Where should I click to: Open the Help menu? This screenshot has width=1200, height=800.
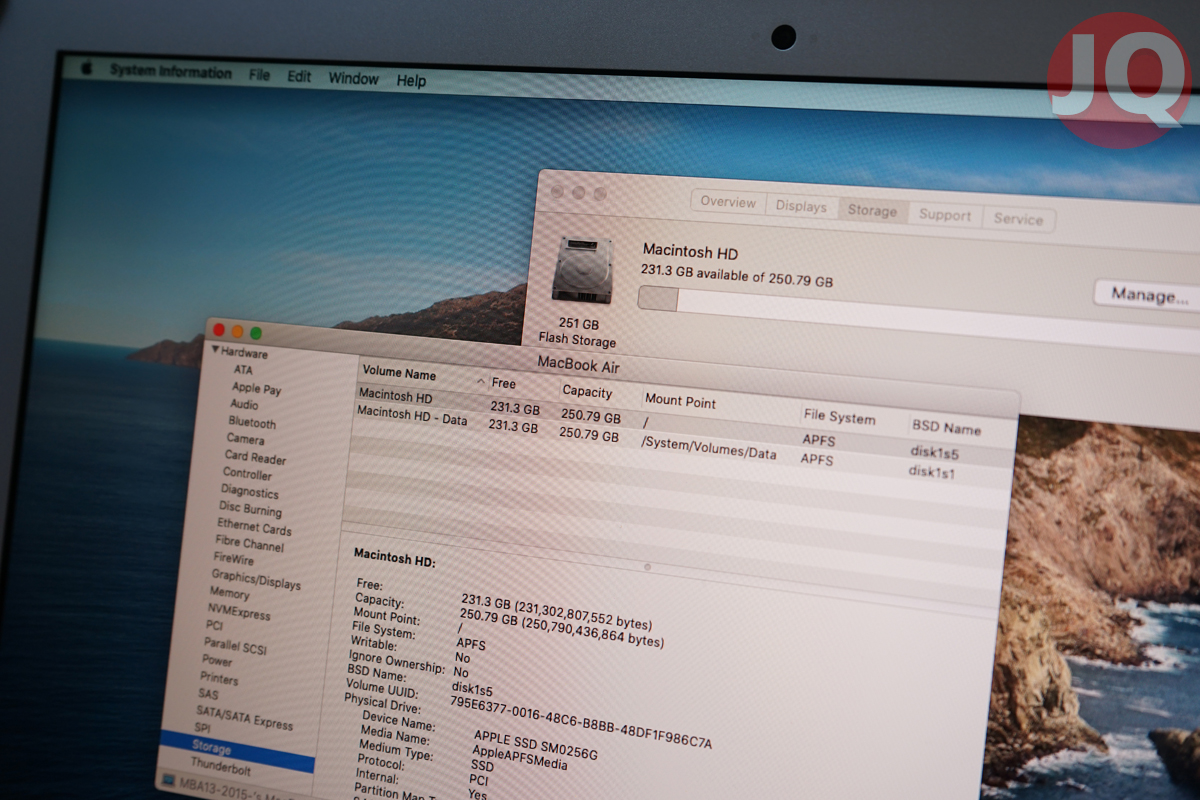pyautogui.click(x=411, y=81)
